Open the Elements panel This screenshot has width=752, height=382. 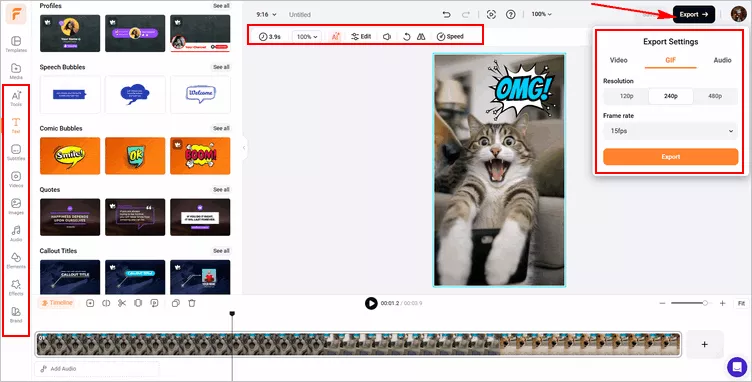(x=16, y=261)
